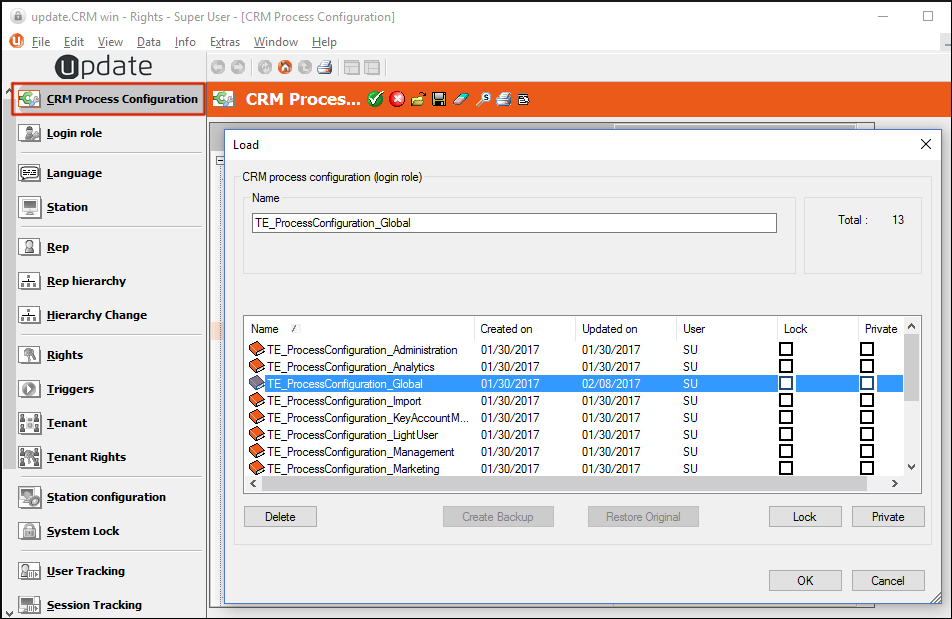The height and width of the screenshot is (619, 952).
Task: Tick Private checkbox for TE_ProcessConfiguration_Administration
Action: pos(867,349)
